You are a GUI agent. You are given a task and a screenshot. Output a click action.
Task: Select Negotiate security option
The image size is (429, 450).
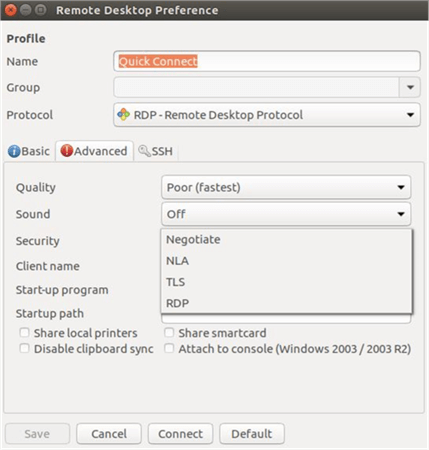[286, 239]
